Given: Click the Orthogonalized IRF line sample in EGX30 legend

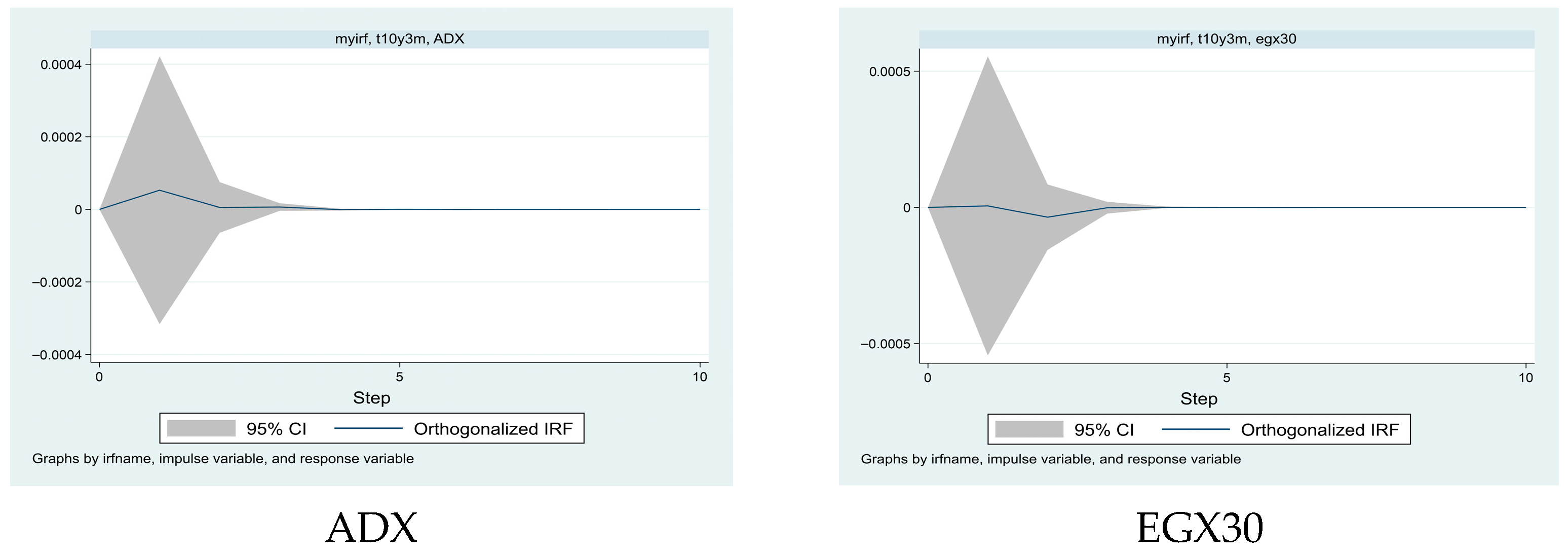Looking at the screenshot, I should pos(1196,429).
